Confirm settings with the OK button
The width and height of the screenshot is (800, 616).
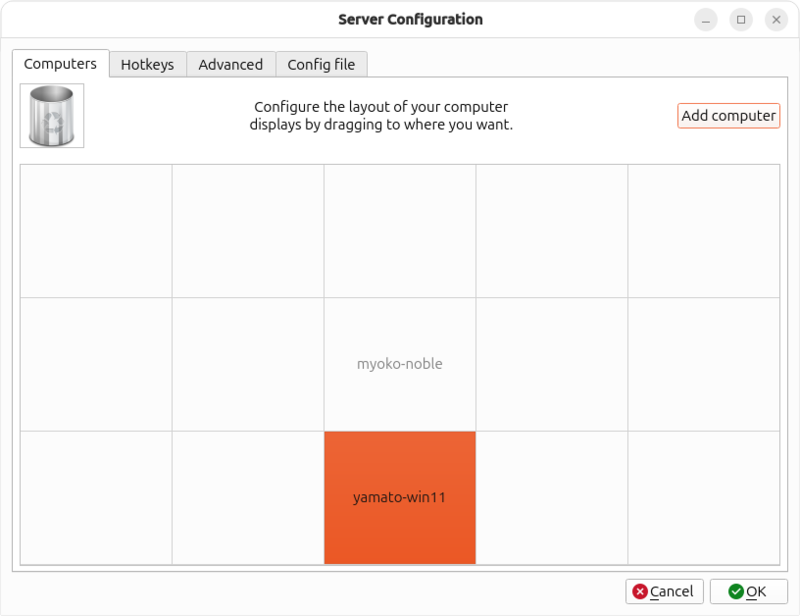(748, 591)
